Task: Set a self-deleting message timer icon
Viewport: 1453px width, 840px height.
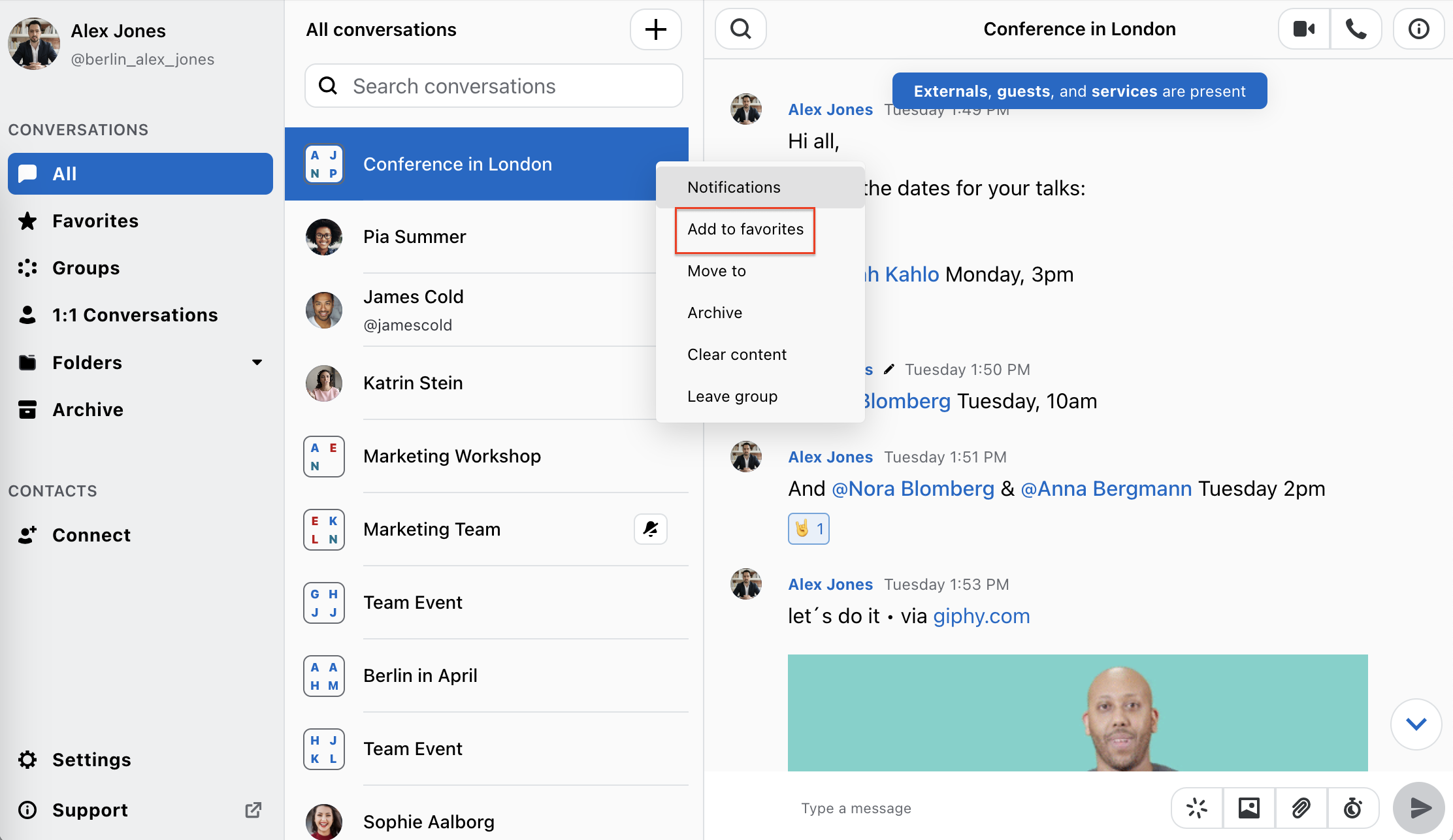Action: pos(1353,808)
